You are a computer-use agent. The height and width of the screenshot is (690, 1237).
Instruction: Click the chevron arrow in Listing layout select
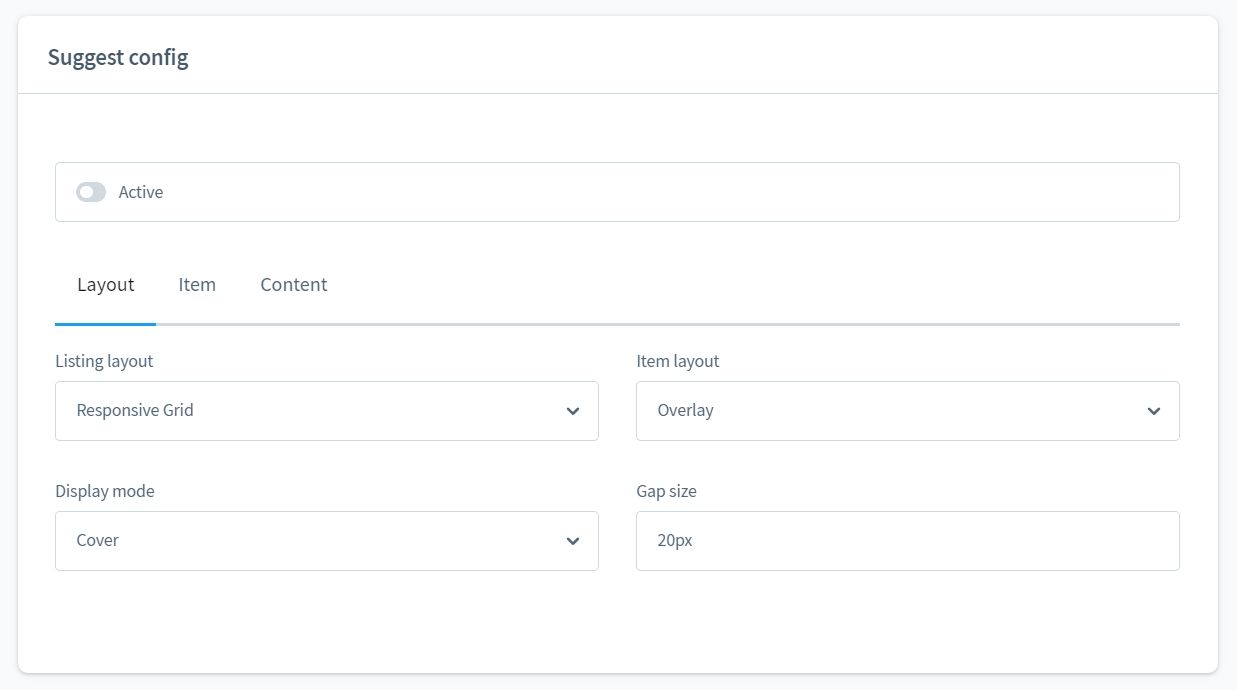573,411
